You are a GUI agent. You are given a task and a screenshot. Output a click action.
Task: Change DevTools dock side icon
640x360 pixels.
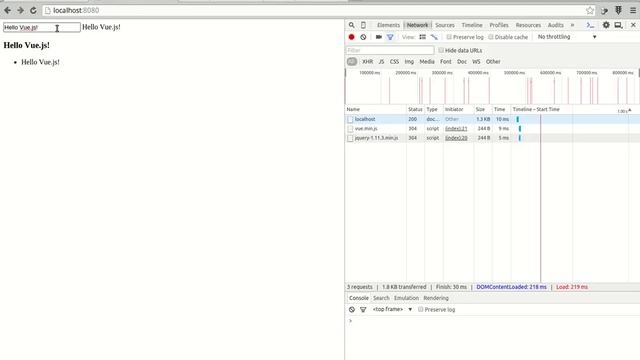point(618,25)
